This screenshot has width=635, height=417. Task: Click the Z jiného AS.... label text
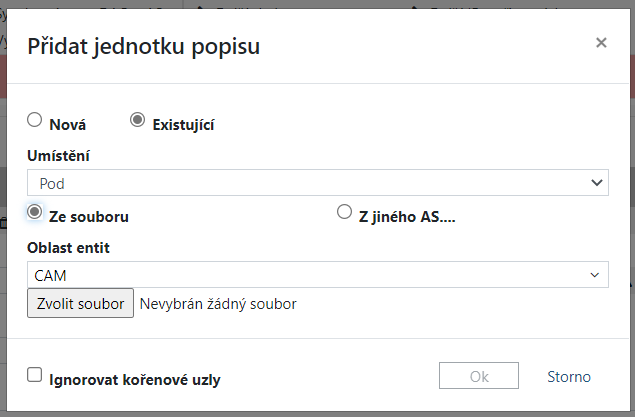(x=407, y=216)
